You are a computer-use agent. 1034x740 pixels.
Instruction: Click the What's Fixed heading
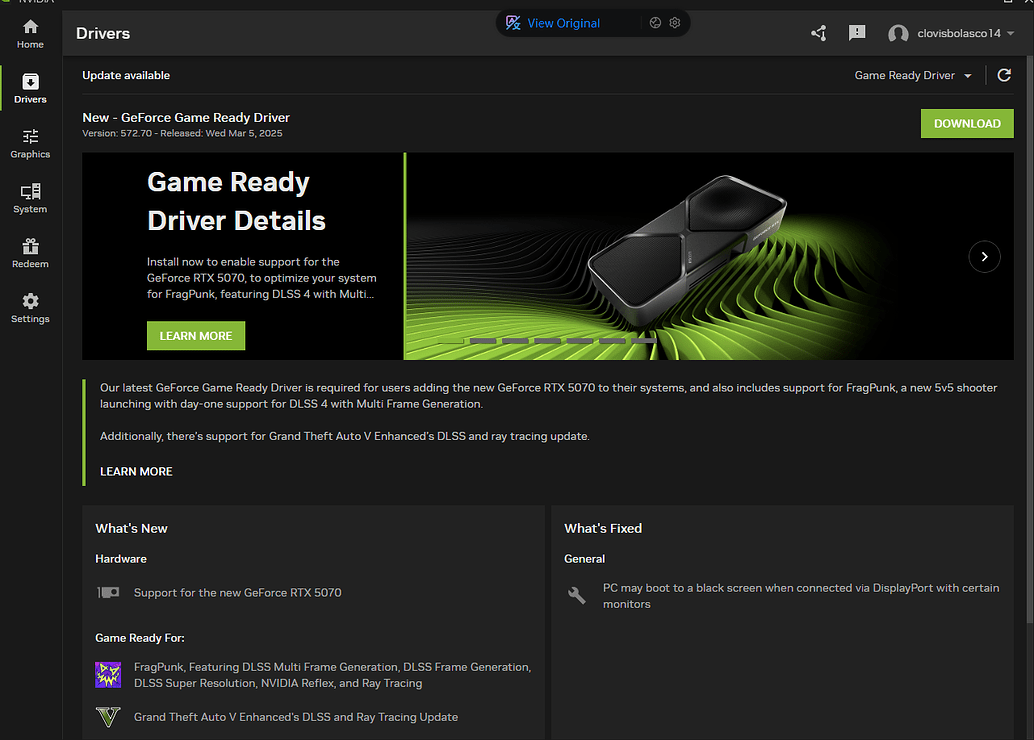pos(603,528)
